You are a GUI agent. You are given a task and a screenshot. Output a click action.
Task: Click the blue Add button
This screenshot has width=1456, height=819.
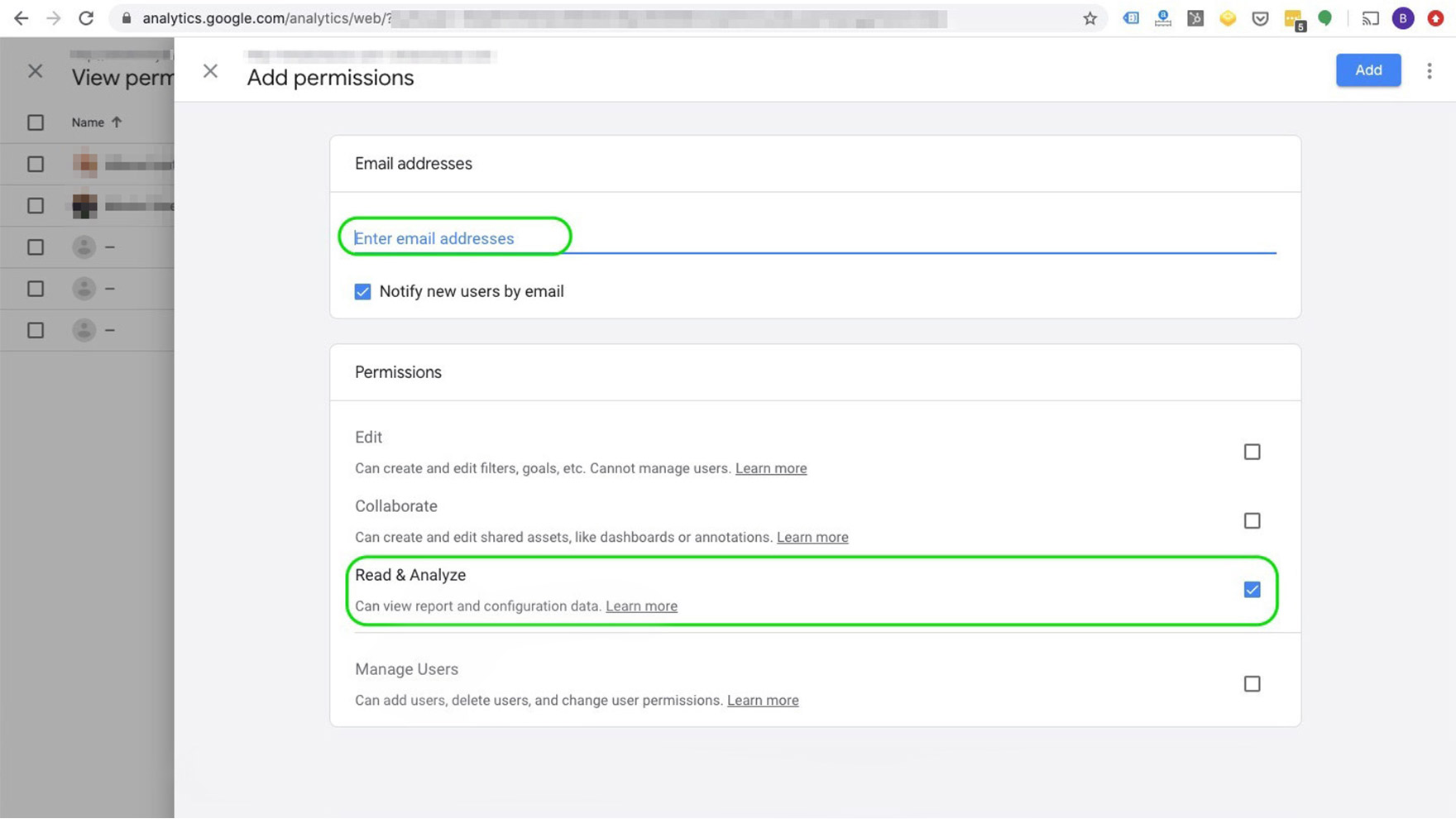(1367, 70)
